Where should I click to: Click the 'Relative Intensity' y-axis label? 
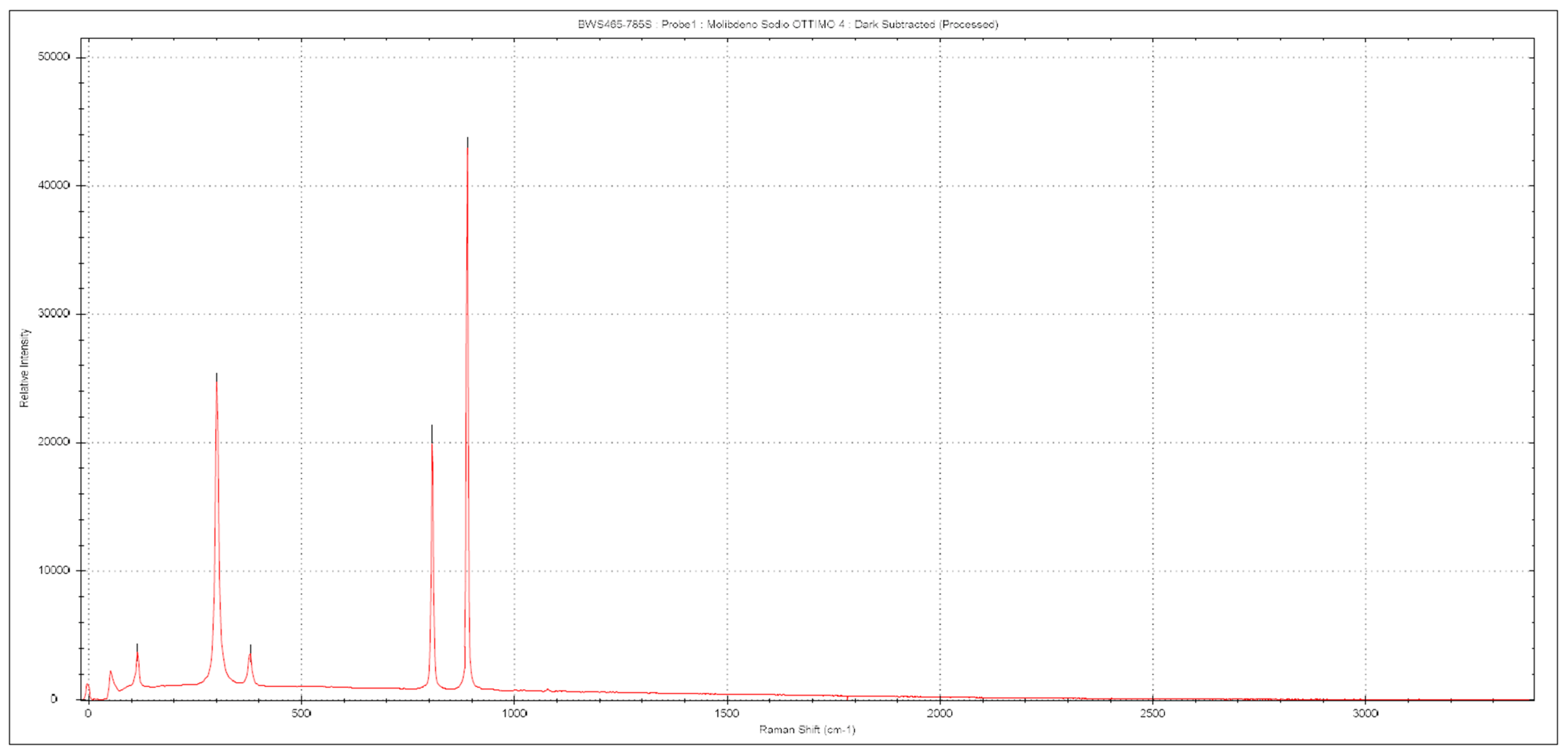[24, 368]
